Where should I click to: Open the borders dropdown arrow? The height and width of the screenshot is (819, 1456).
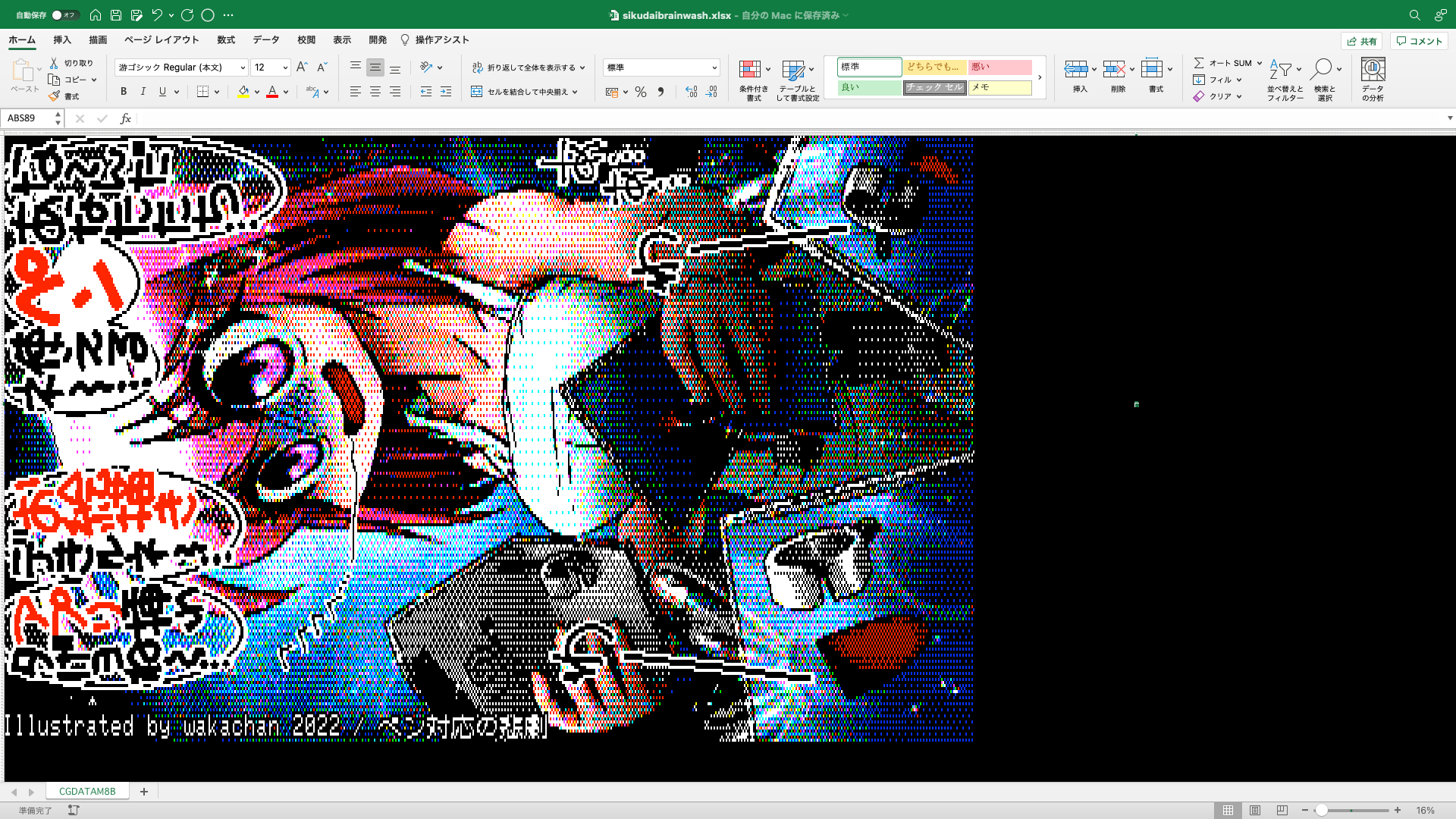tap(217, 92)
